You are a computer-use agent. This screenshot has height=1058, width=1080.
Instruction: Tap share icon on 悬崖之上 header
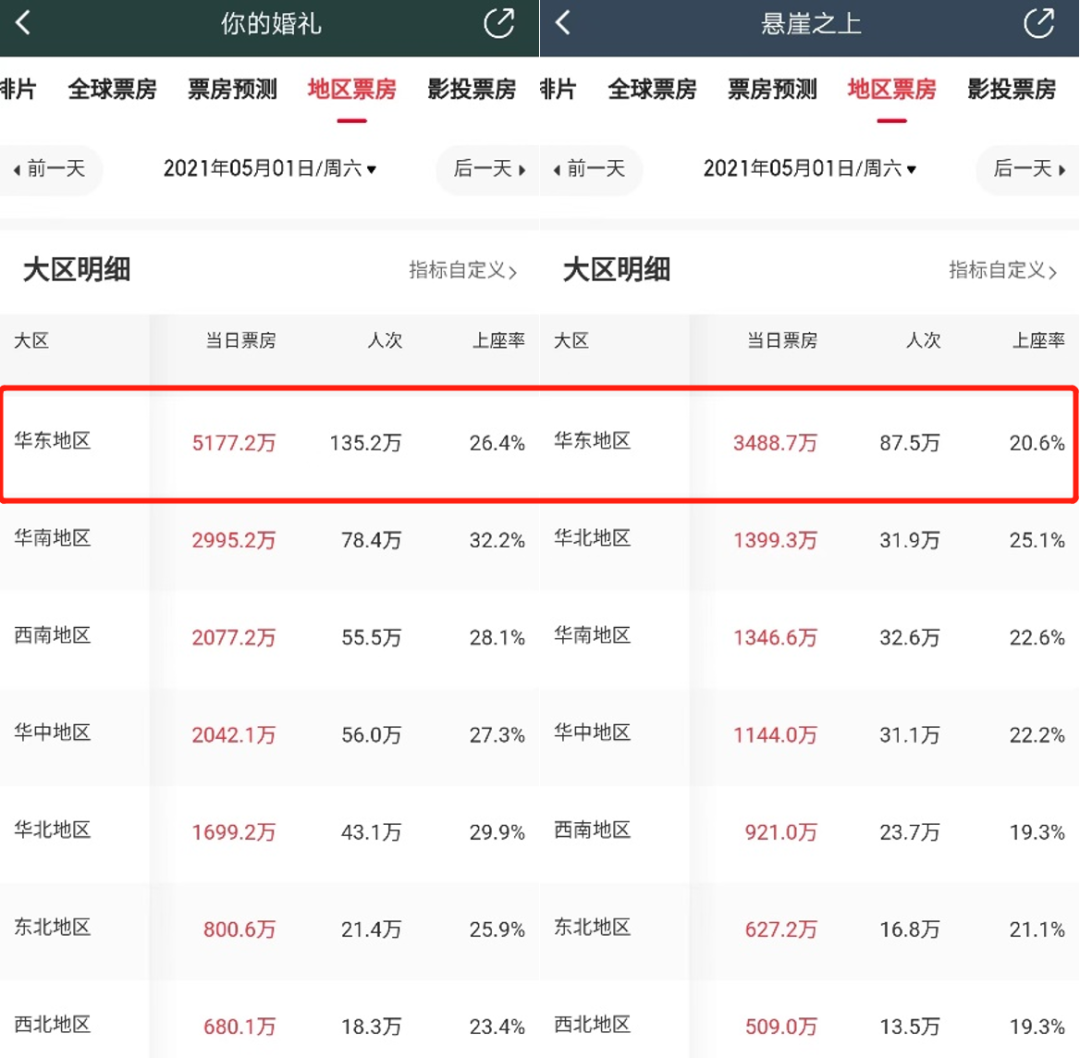(x=1039, y=23)
